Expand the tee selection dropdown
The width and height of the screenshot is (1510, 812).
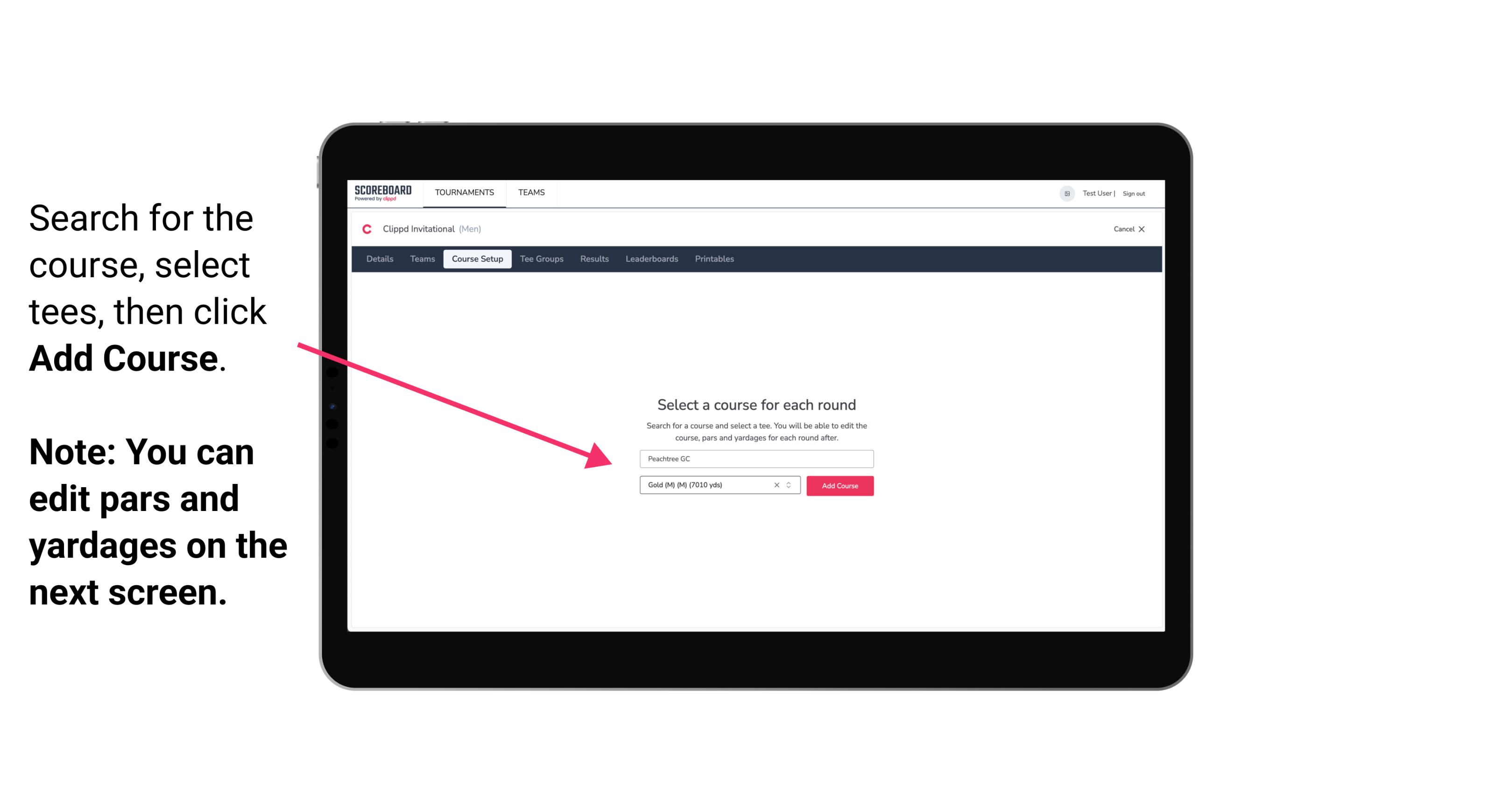tap(790, 485)
